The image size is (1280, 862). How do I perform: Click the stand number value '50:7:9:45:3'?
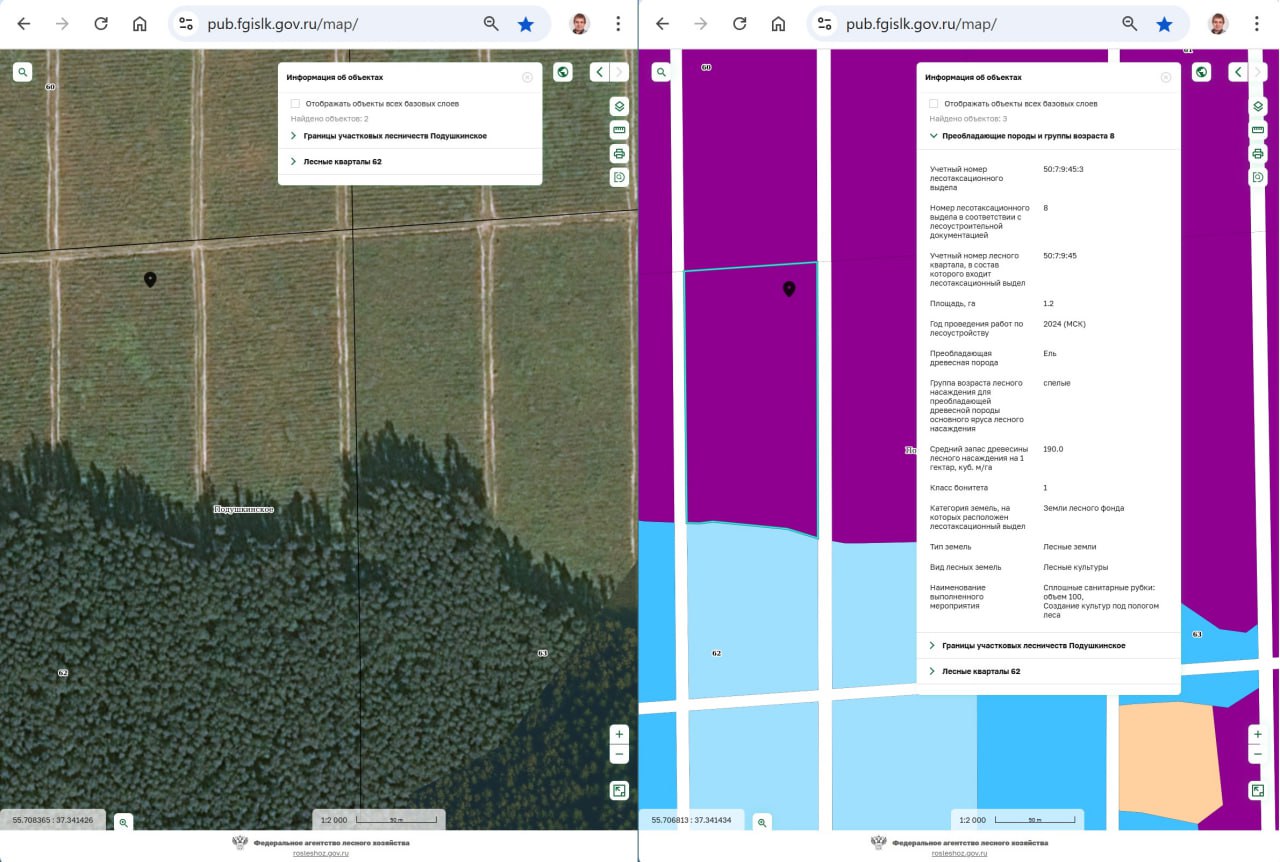click(1063, 169)
